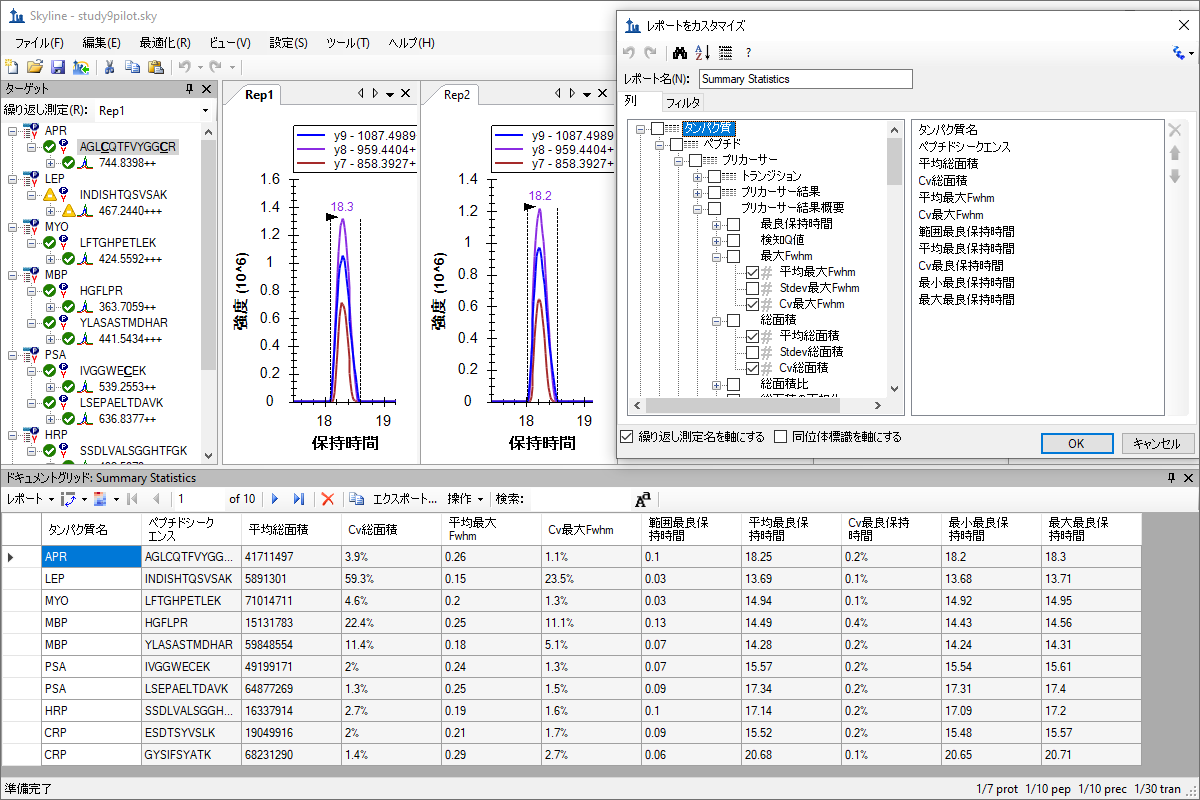Uncheck the 平均総面積 column checkbox

(x=753, y=336)
